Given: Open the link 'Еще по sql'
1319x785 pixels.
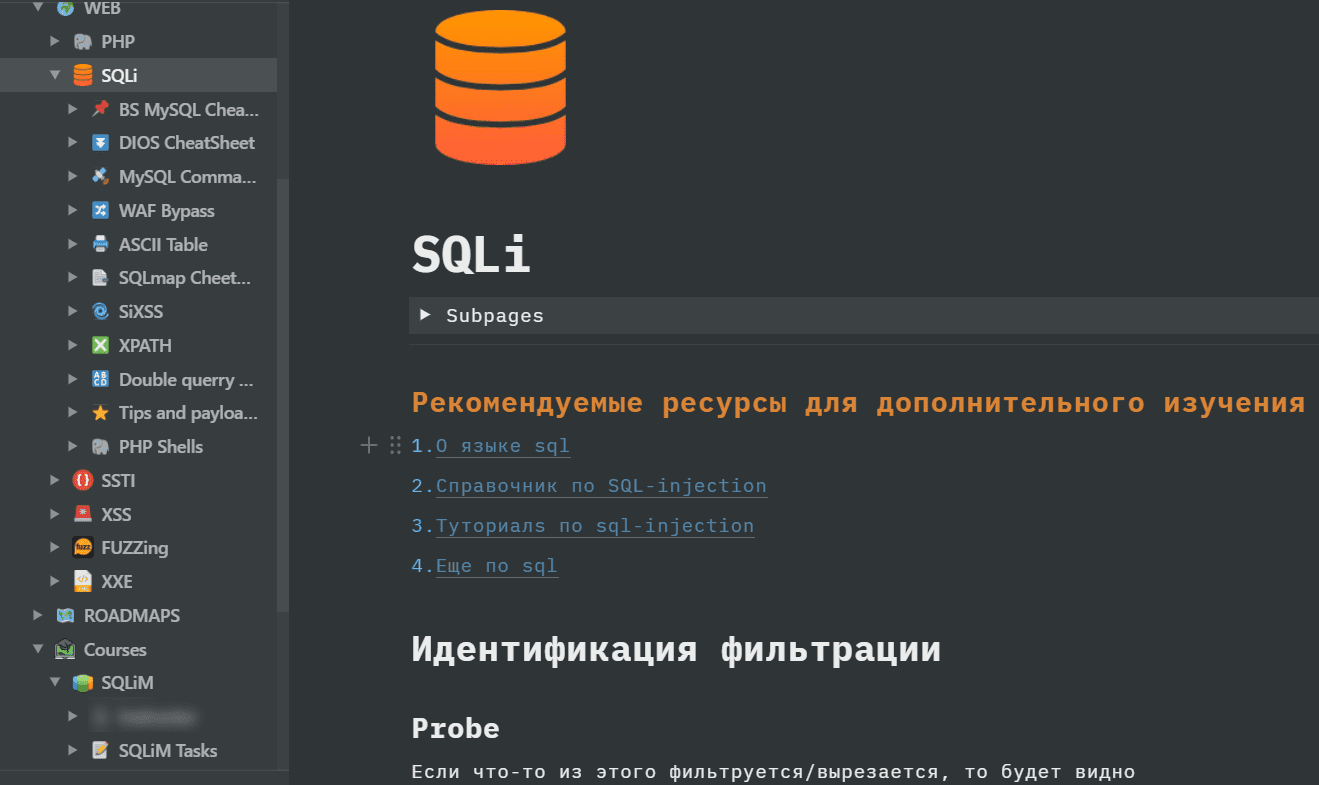Looking at the screenshot, I should pyautogui.click(x=497, y=566).
